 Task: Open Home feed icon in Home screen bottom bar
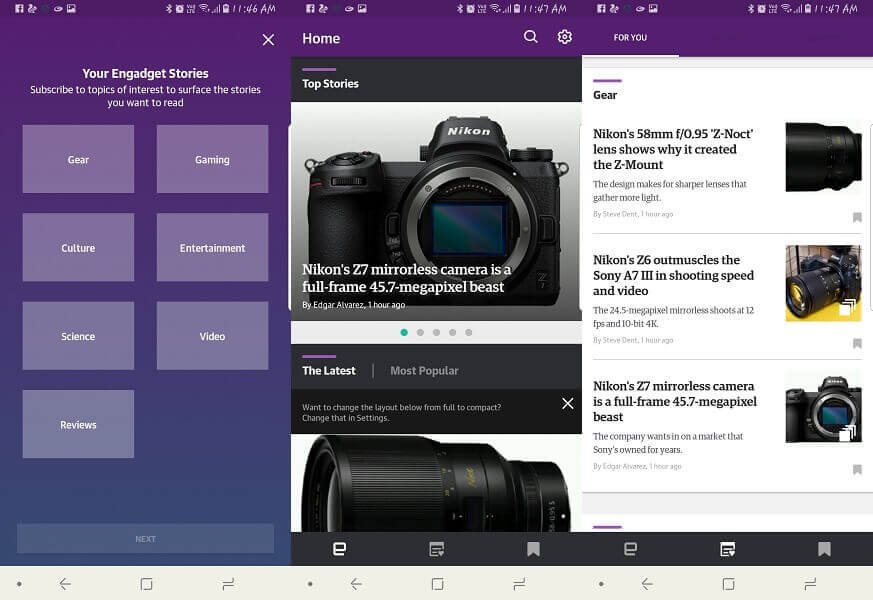coord(339,549)
